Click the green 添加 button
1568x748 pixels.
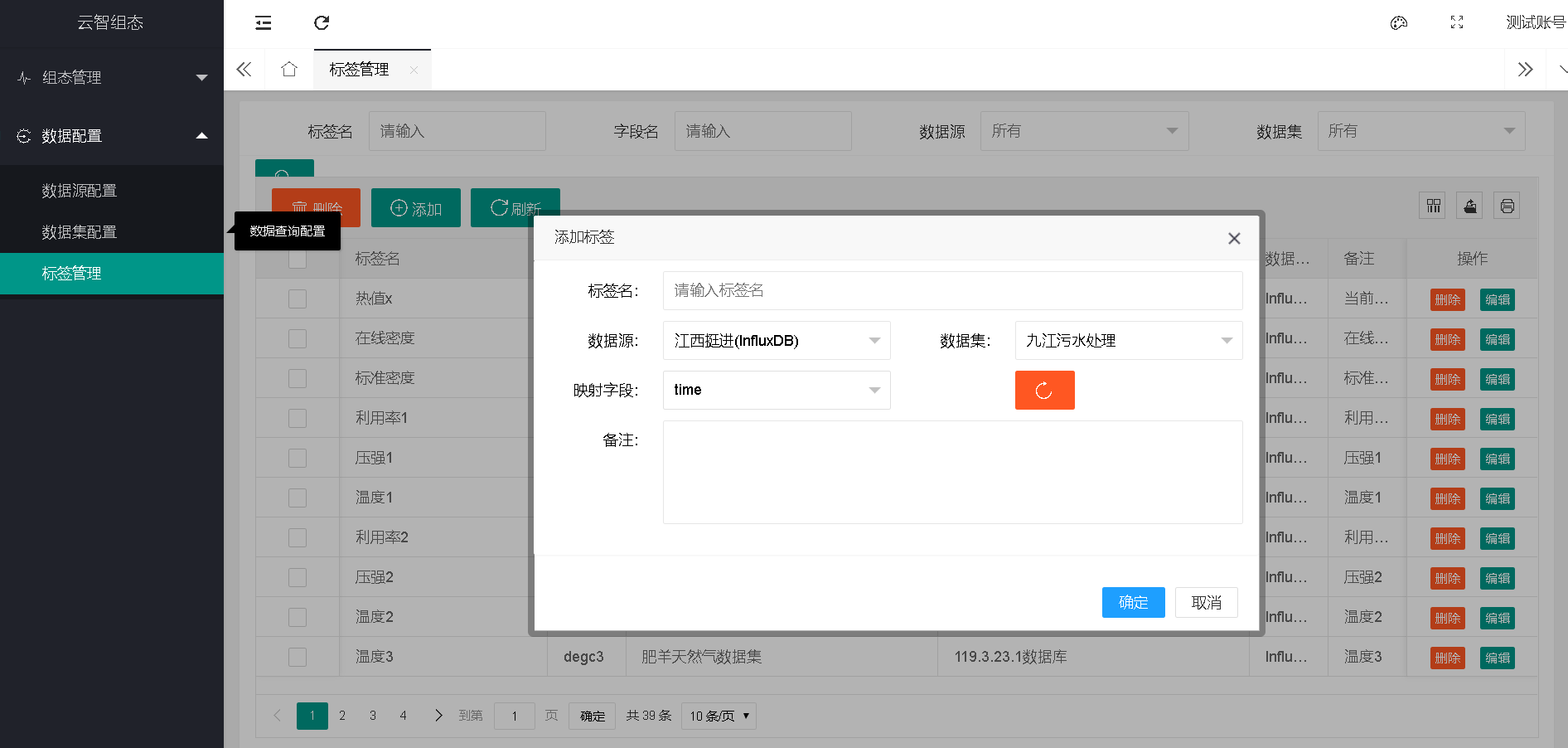coord(416,208)
